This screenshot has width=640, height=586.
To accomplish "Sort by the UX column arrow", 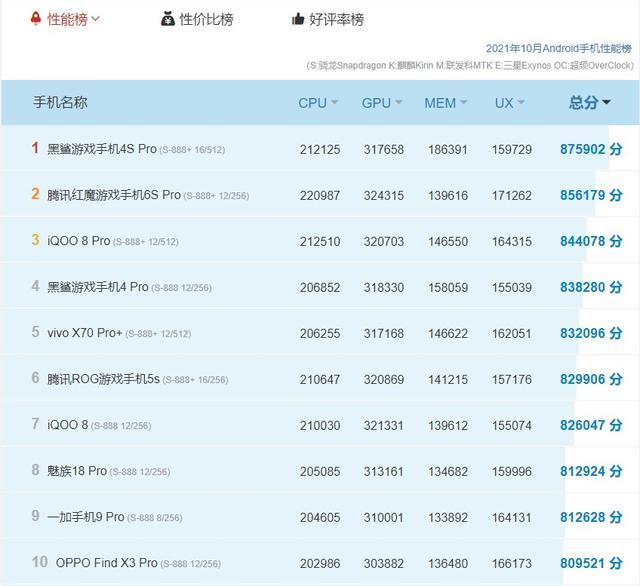I will click(520, 102).
